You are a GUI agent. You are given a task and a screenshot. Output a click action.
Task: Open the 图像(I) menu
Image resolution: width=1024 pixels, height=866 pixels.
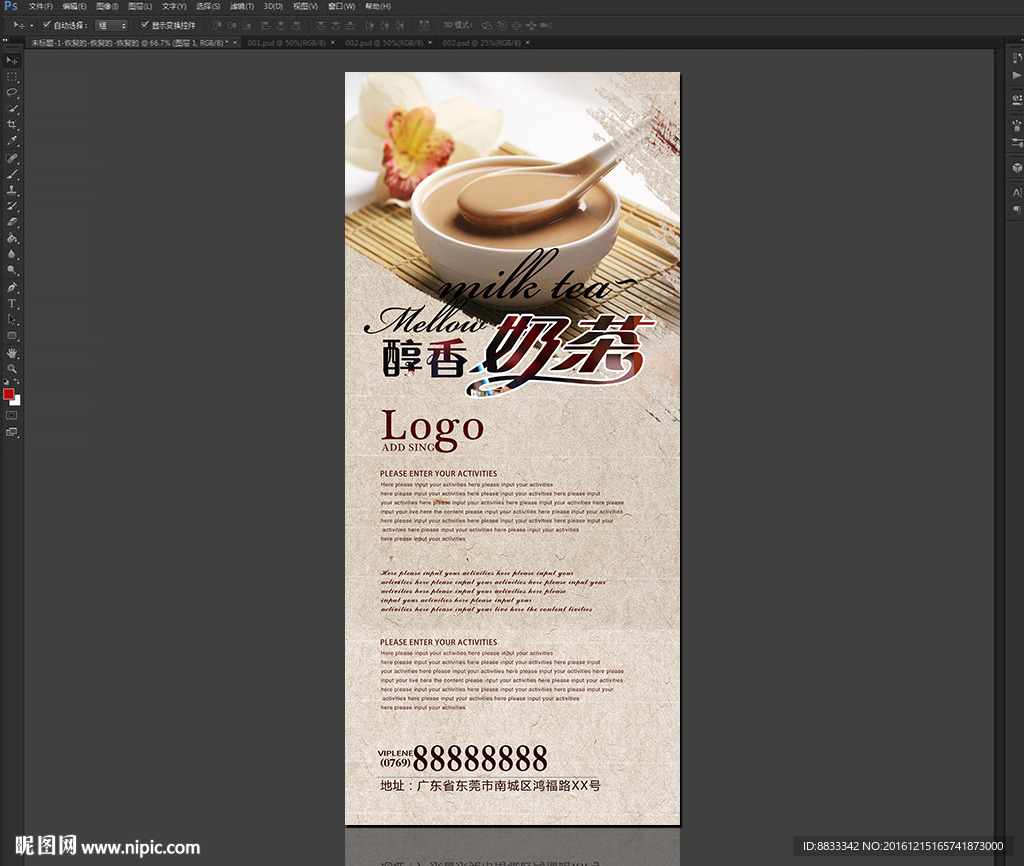coord(108,6)
